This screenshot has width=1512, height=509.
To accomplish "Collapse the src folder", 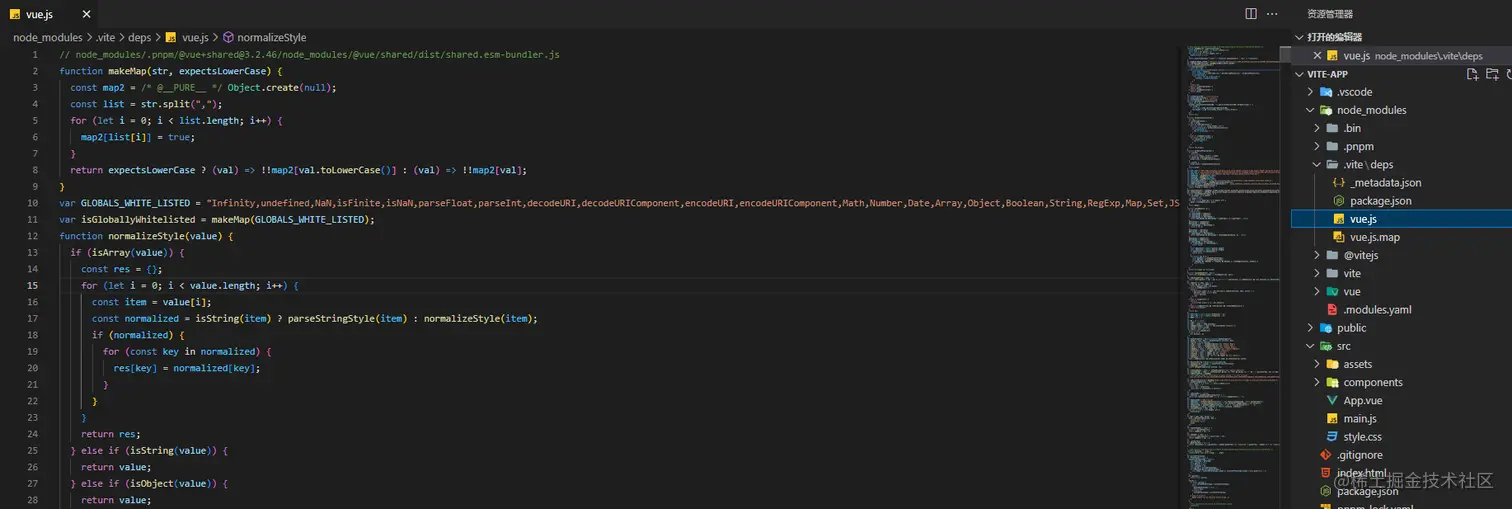I will pos(1311,346).
